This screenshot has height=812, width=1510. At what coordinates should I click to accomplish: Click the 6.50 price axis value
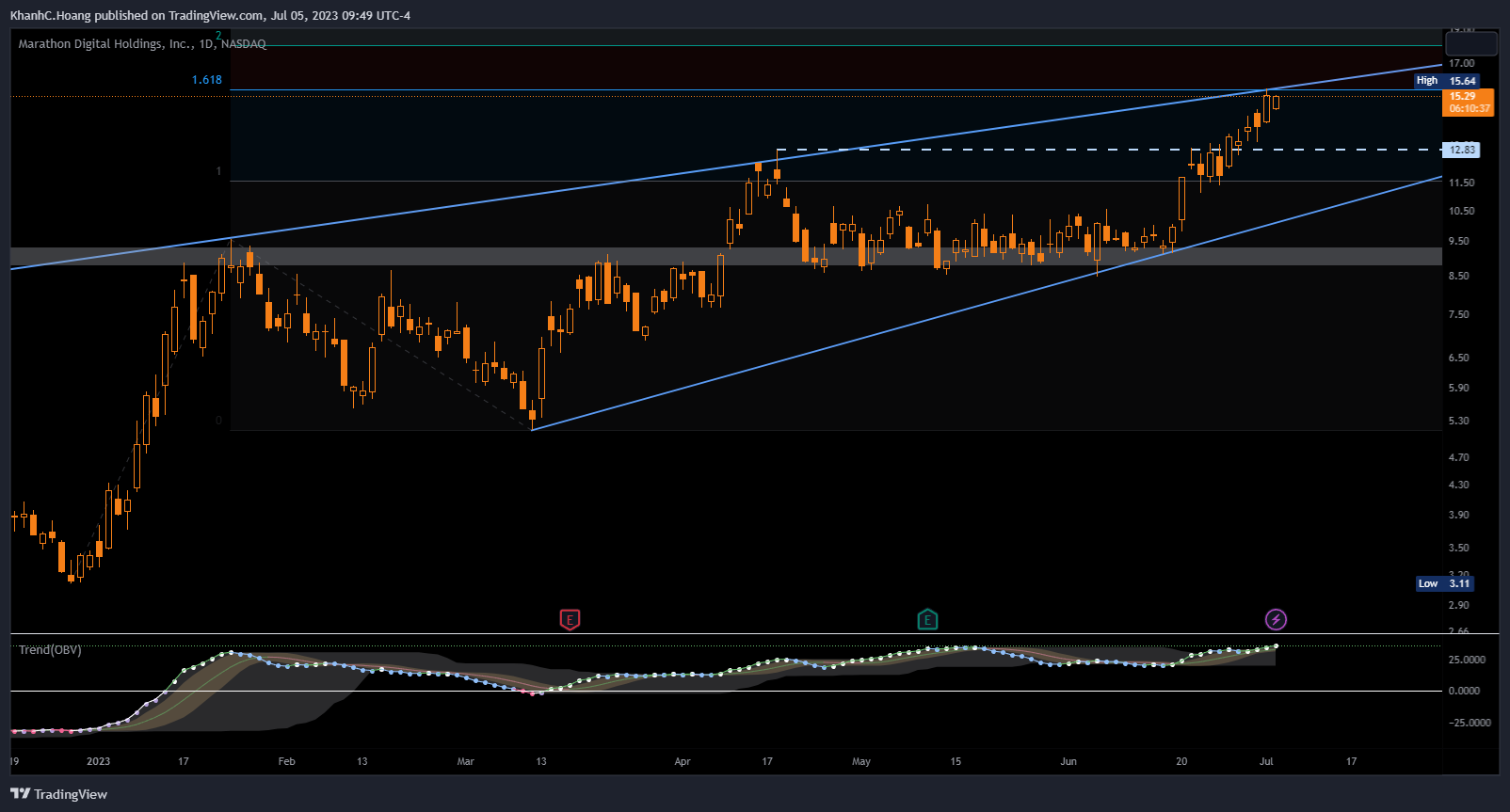pyautogui.click(x=1458, y=358)
